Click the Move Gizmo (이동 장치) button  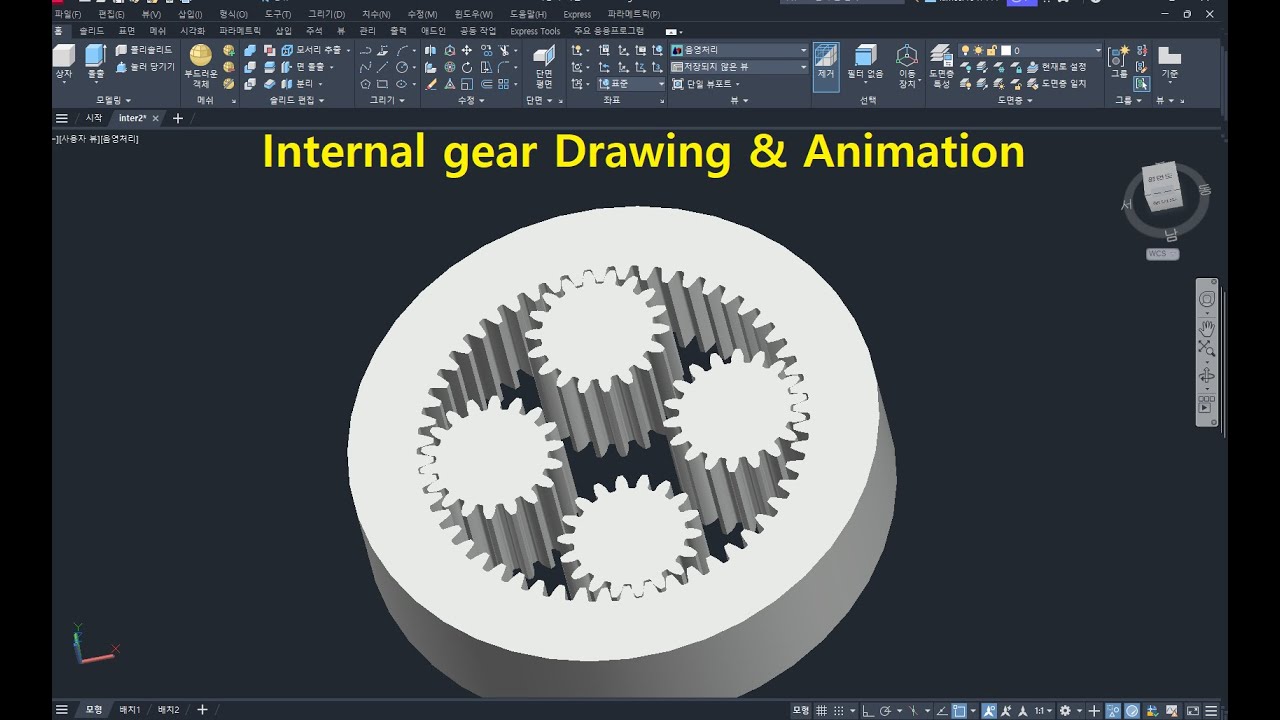click(x=907, y=67)
